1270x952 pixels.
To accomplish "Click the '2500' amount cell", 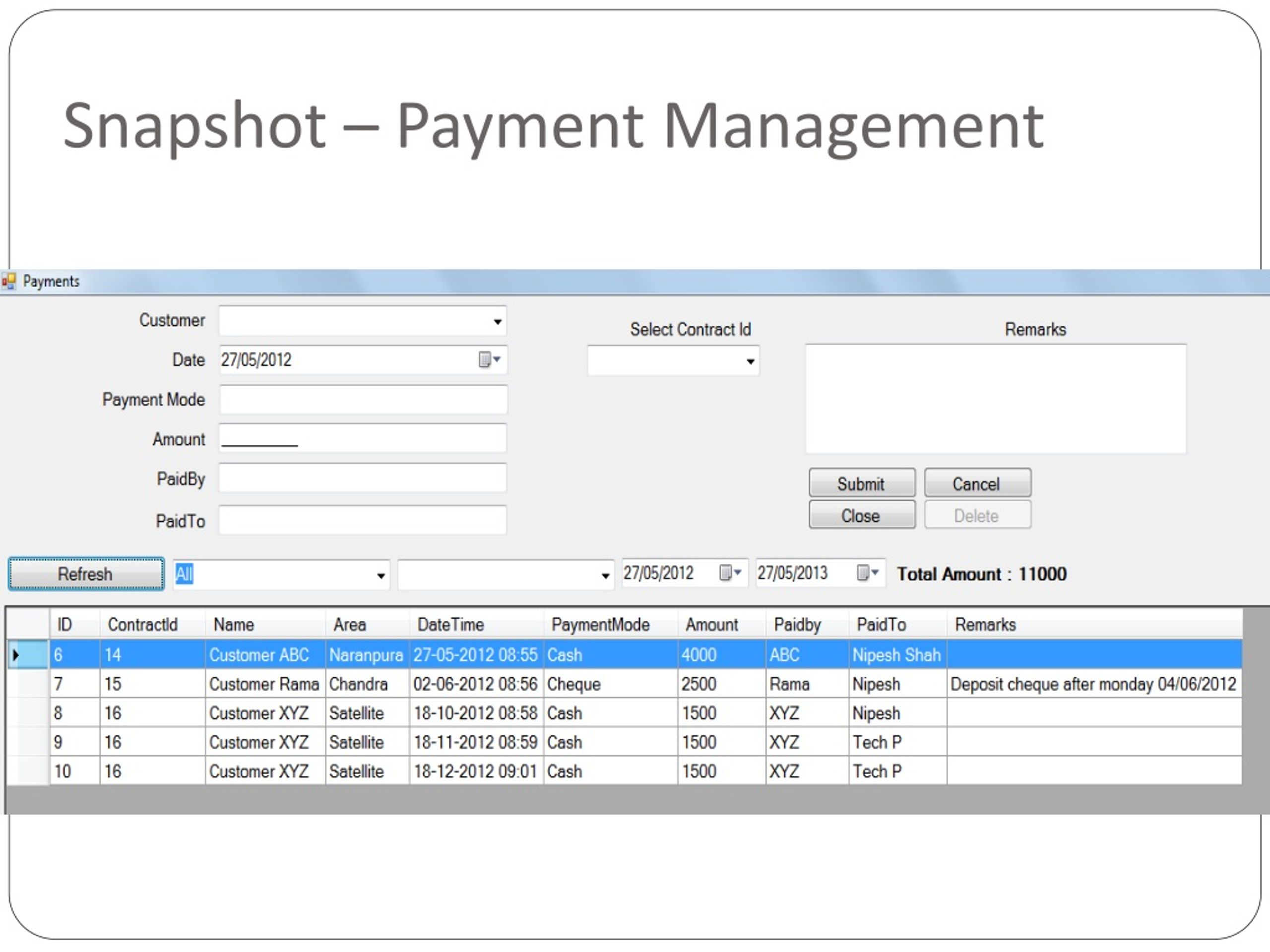I will tap(722, 684).
